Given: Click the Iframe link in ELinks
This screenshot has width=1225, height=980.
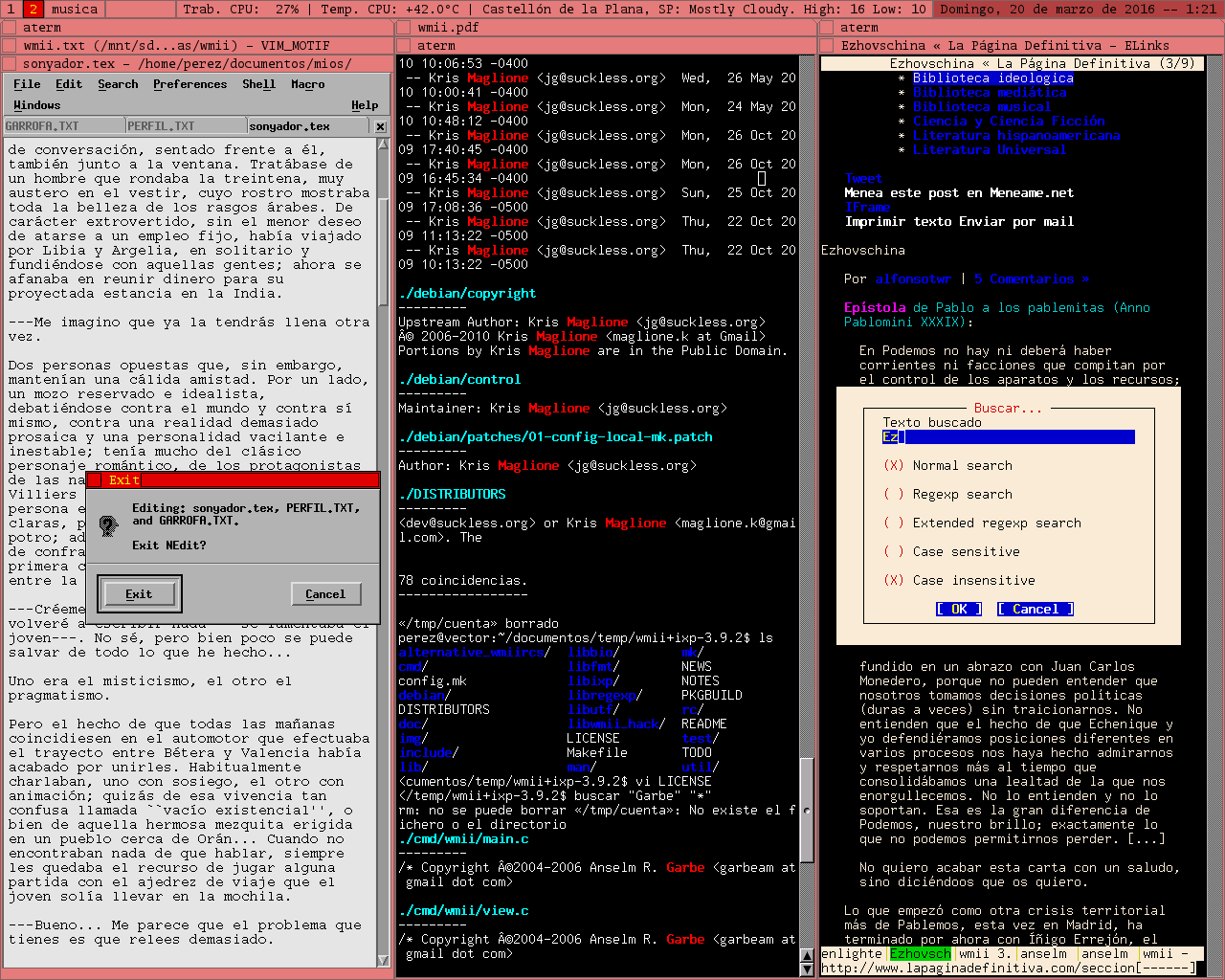Looking at the screenshot, I should (x=867, y=207).
